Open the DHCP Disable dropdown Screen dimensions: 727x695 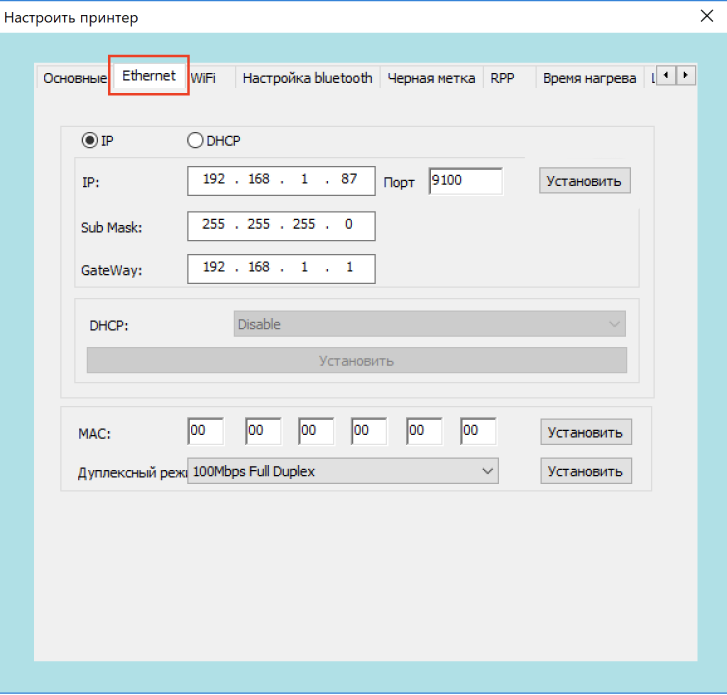click(x=430, y=324)
